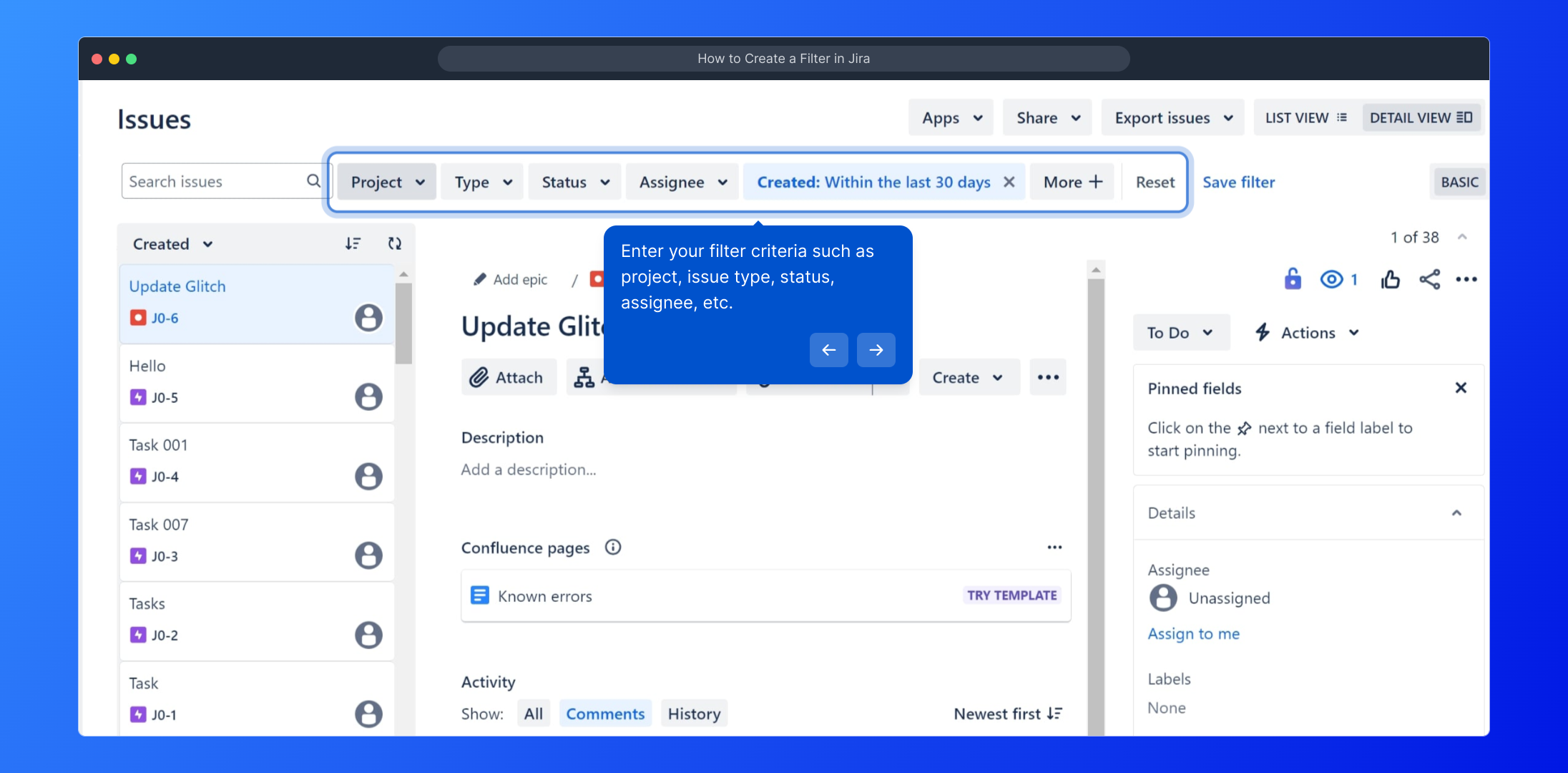Switch to Detail View
This screenshot has height=773, width=1568.
pos(1421,118)
